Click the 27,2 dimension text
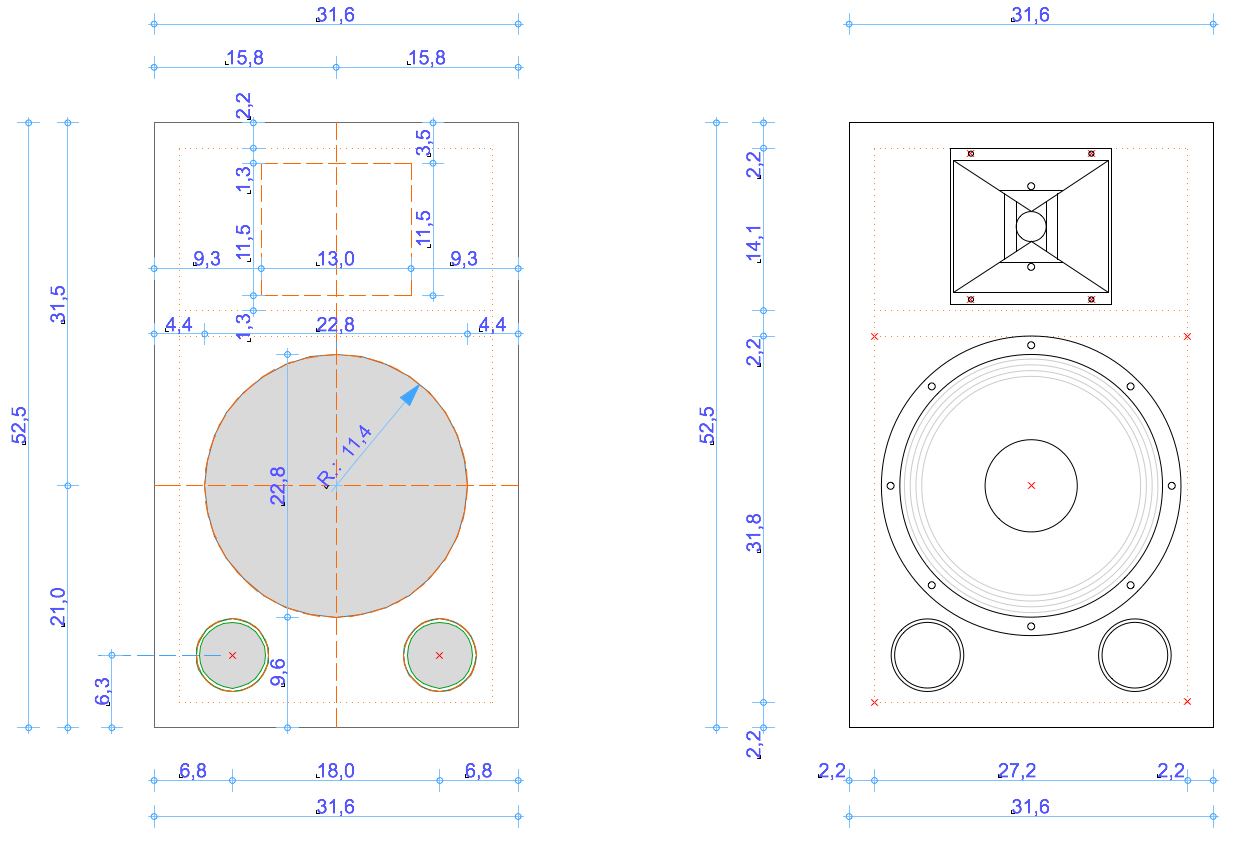1248x843 pixels. pos(1031,771)
